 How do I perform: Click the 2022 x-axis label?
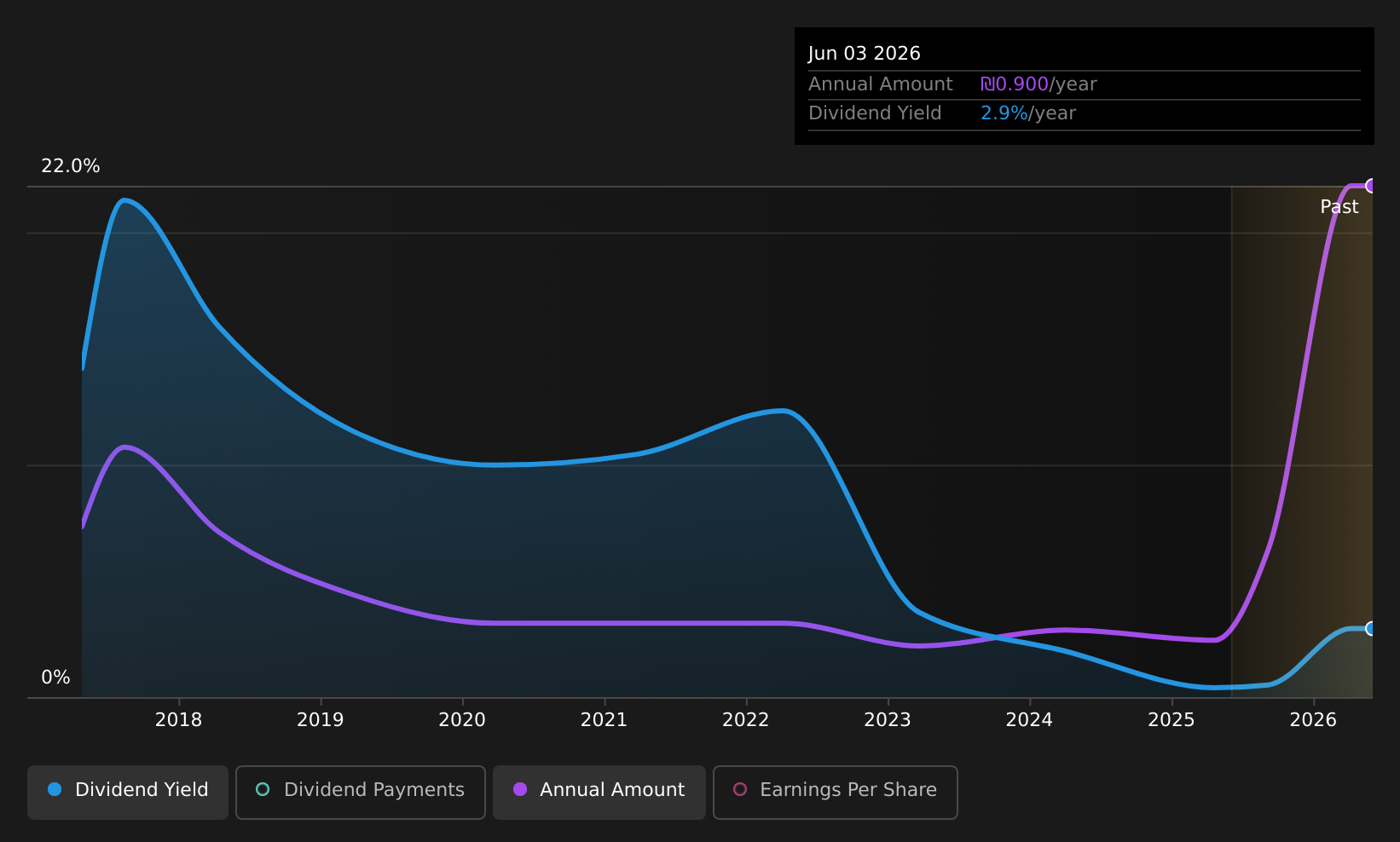tap(746, 720)
